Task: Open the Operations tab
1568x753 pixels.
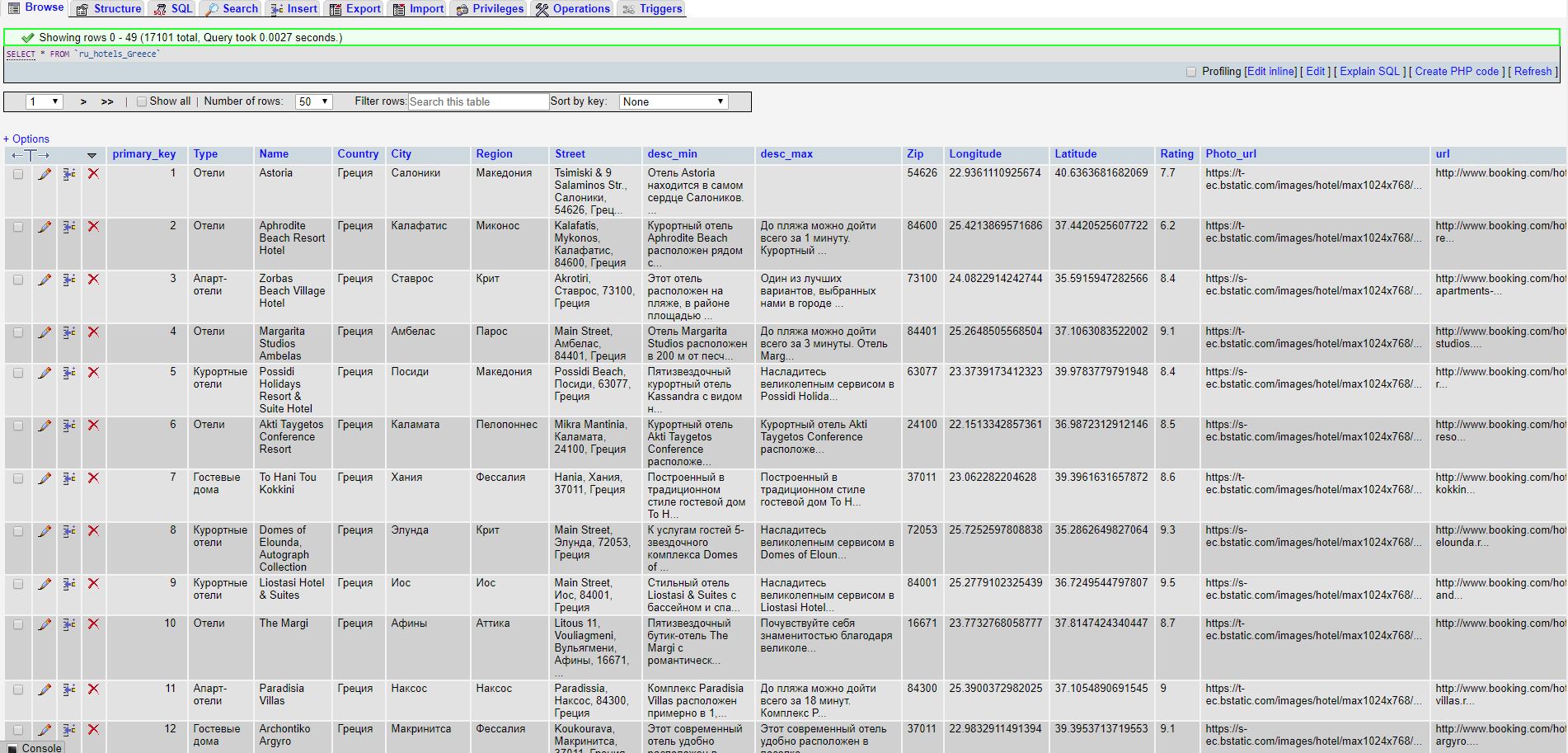Action: tap(572, 9)
